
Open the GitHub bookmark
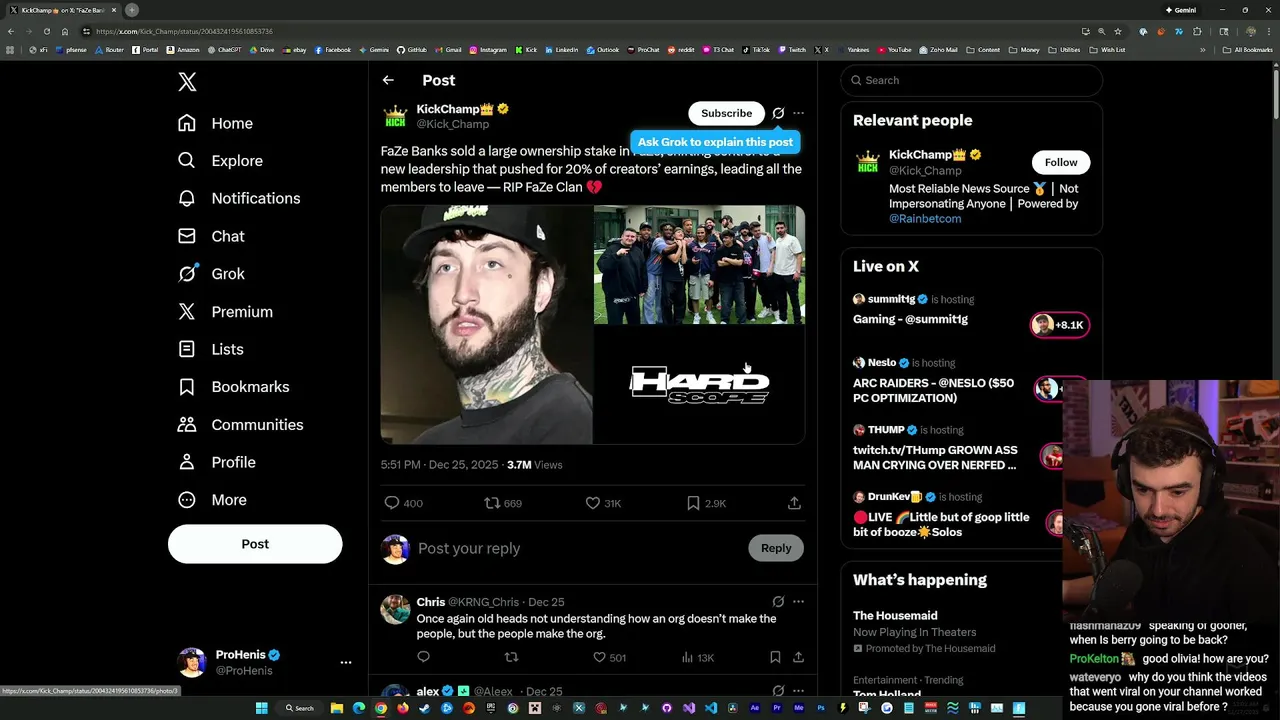412,50
